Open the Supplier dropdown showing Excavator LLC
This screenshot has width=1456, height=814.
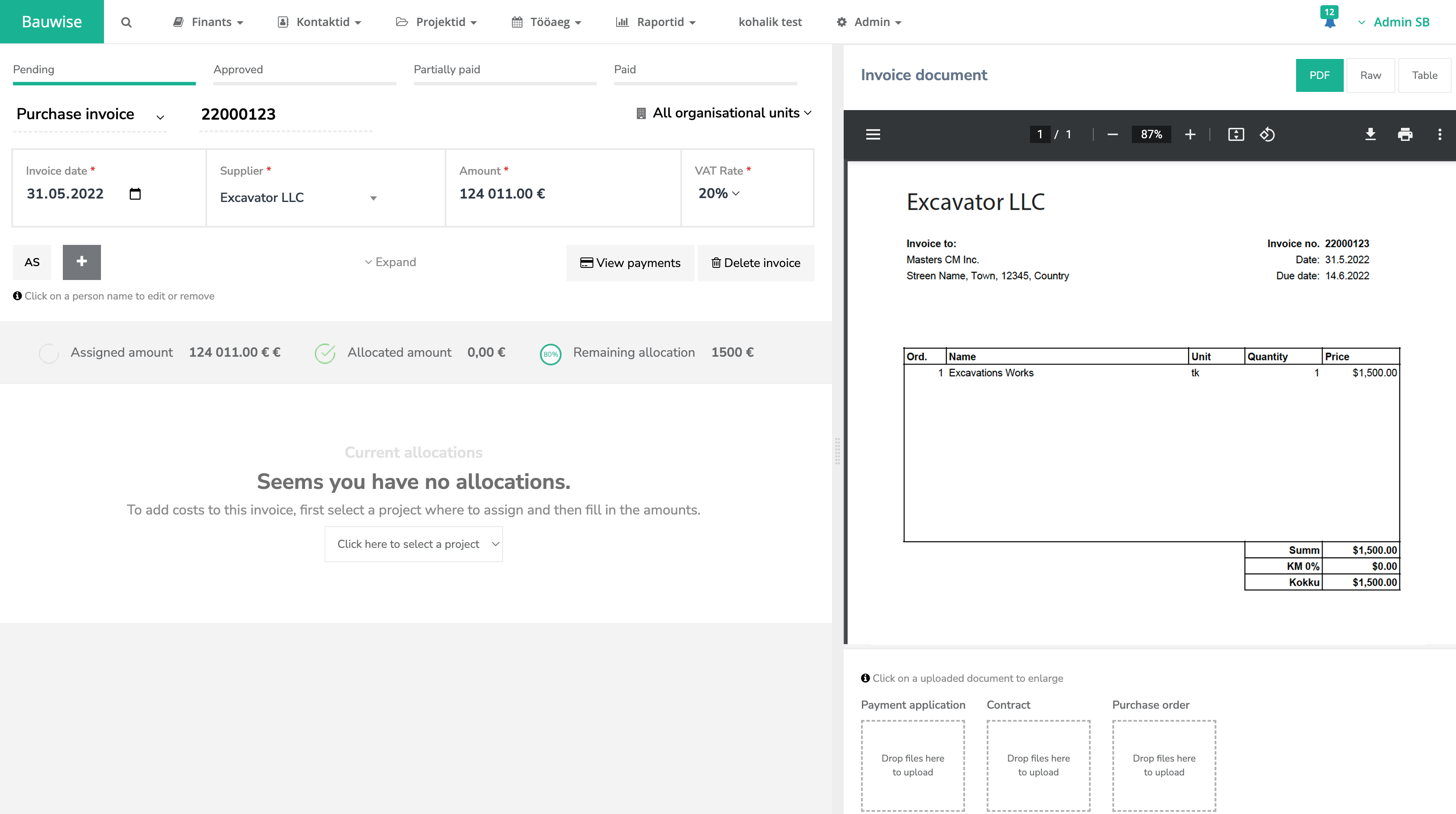point(373,197)
